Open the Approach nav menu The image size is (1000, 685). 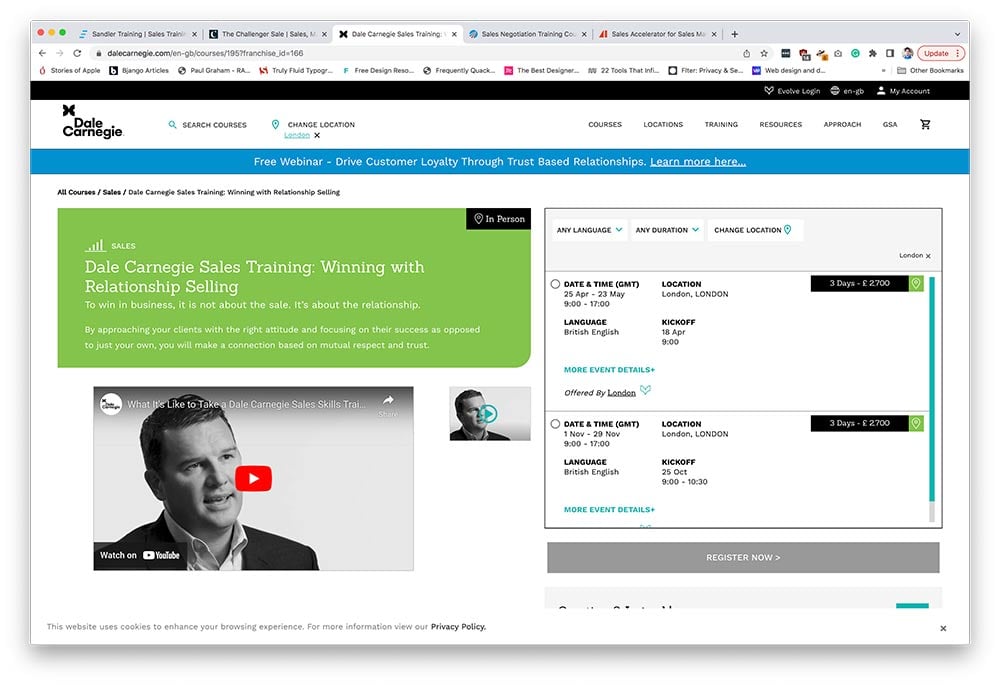coord(842,124)
